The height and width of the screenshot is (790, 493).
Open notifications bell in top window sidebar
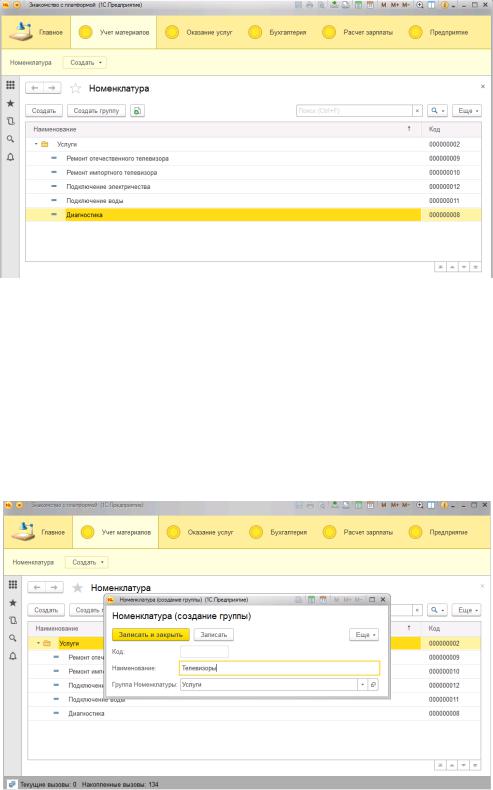click(x=10, y=157)
